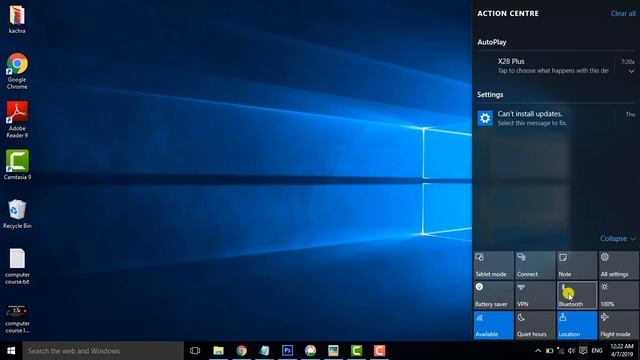
Task: Select the computer course l... desktop shortcut
Action: [x=17, y=319]
